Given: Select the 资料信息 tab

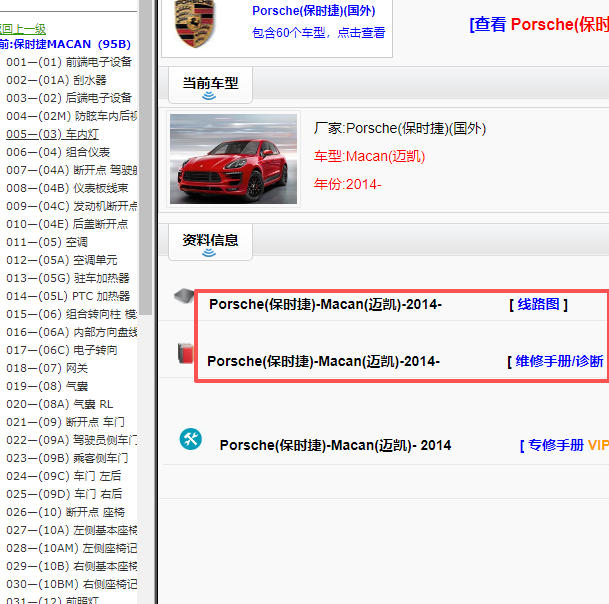Looking at the screenshot, I should (210, 242).
